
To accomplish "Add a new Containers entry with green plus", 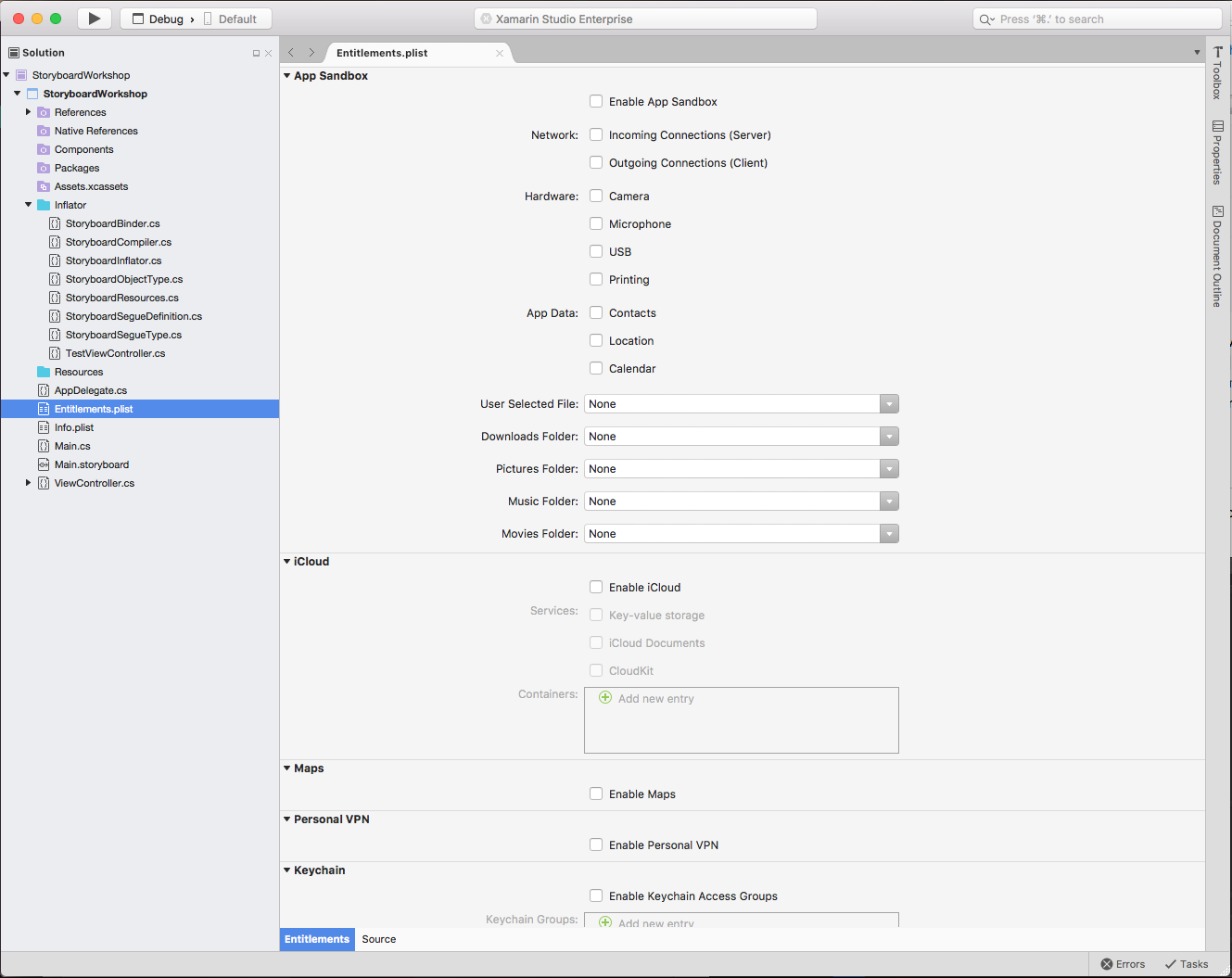I will point(605,697).
